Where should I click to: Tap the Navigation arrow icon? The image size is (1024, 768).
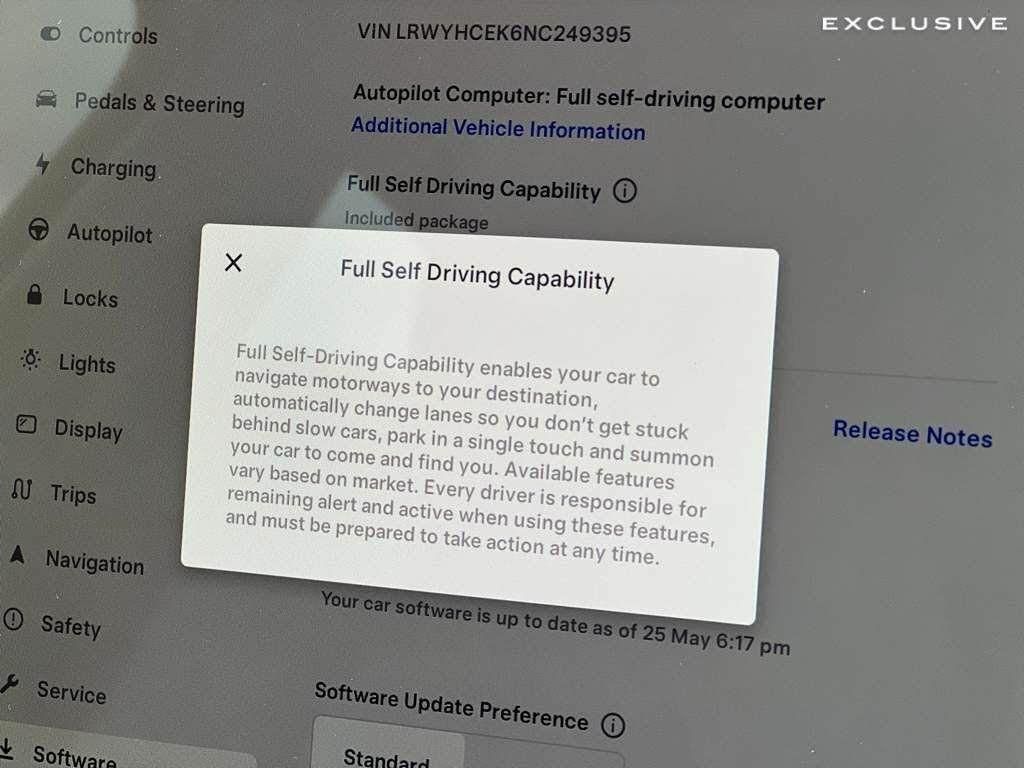tap(18, 555)
